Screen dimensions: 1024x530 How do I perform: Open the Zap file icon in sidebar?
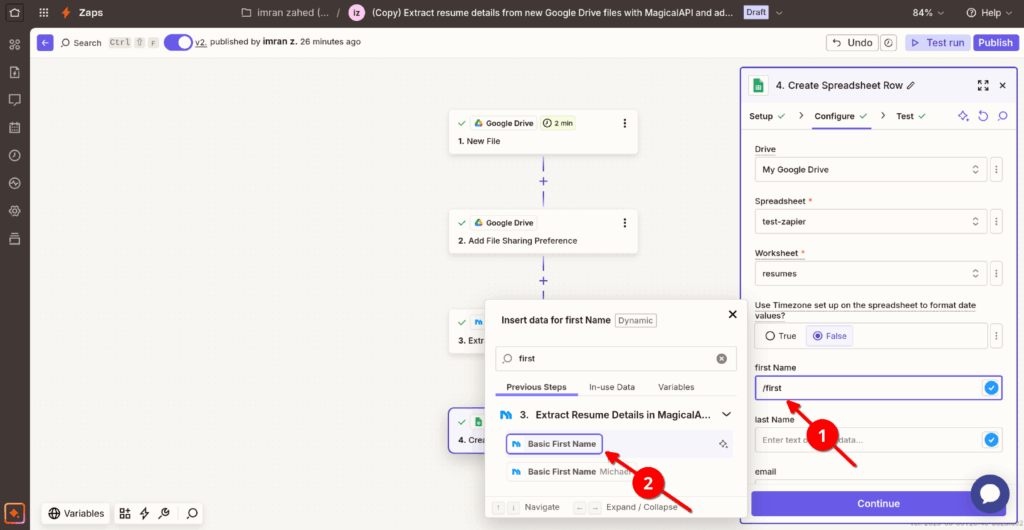coord(14,72)
